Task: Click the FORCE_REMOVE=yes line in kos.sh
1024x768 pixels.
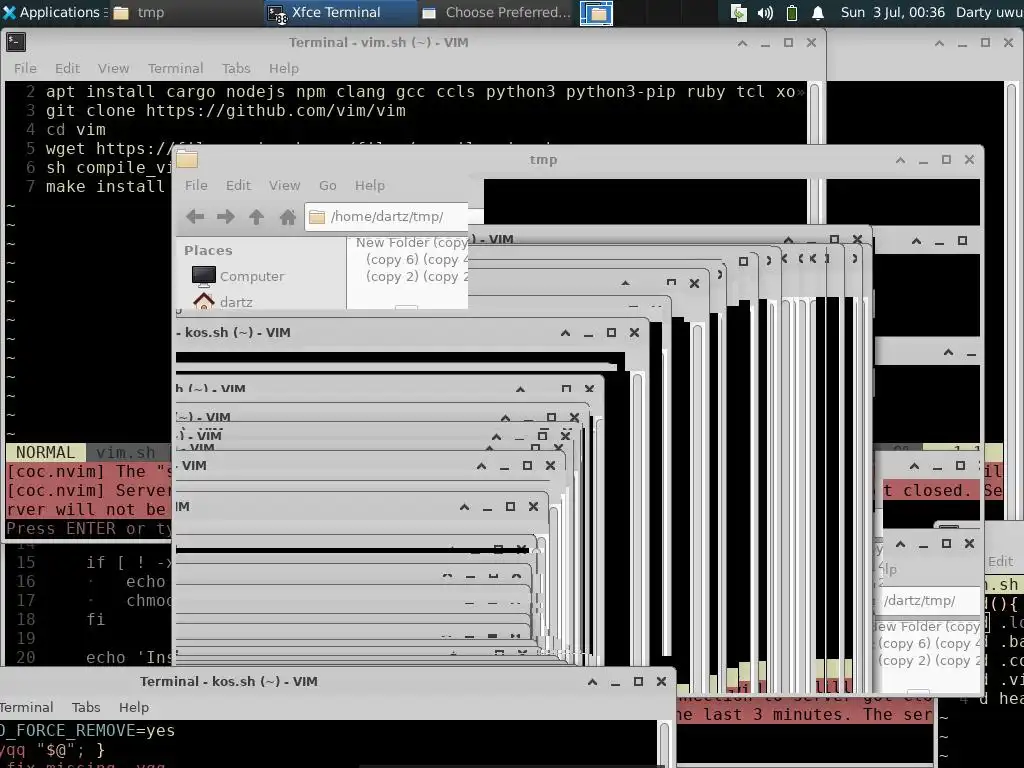Action: tap(88, 730)
